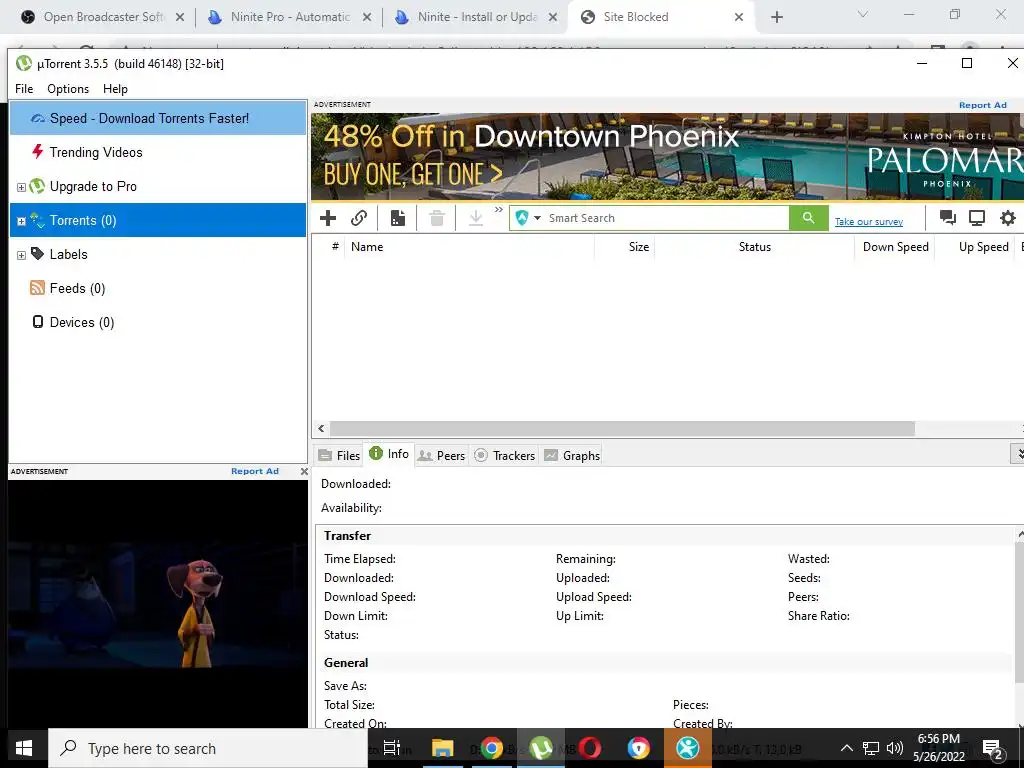Switch to the Info tab
The height and width of the screenshot is (768, 1024).
coord(389,454)
